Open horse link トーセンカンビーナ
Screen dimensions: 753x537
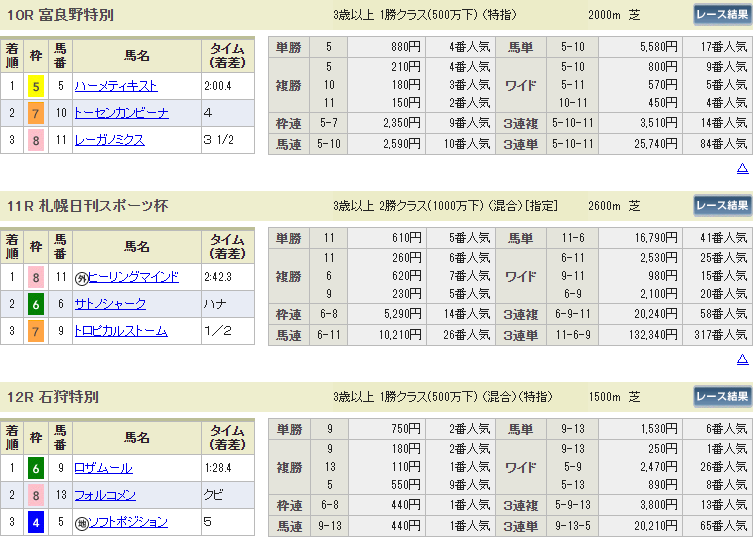(x=121, y=113)
